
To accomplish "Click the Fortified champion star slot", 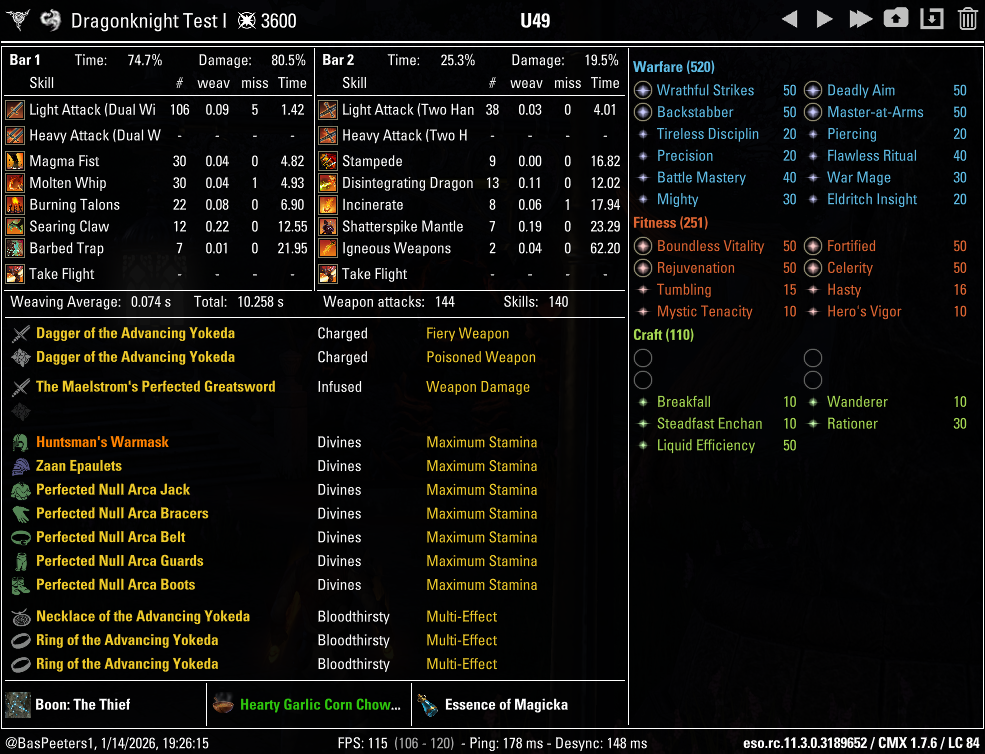I will (x=813, y=246).
